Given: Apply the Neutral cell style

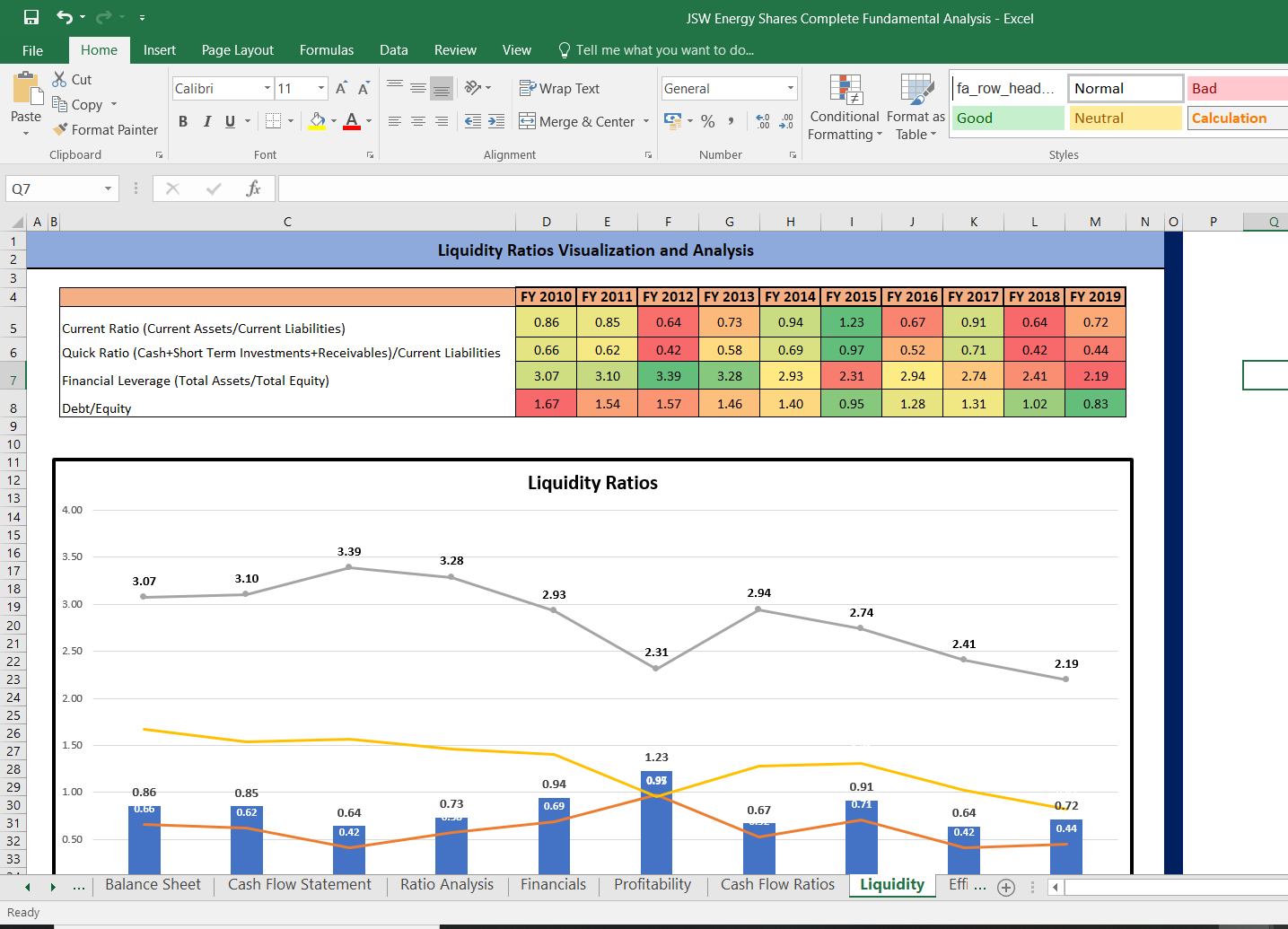Looking at the screenshot, I should point(1126,118).
